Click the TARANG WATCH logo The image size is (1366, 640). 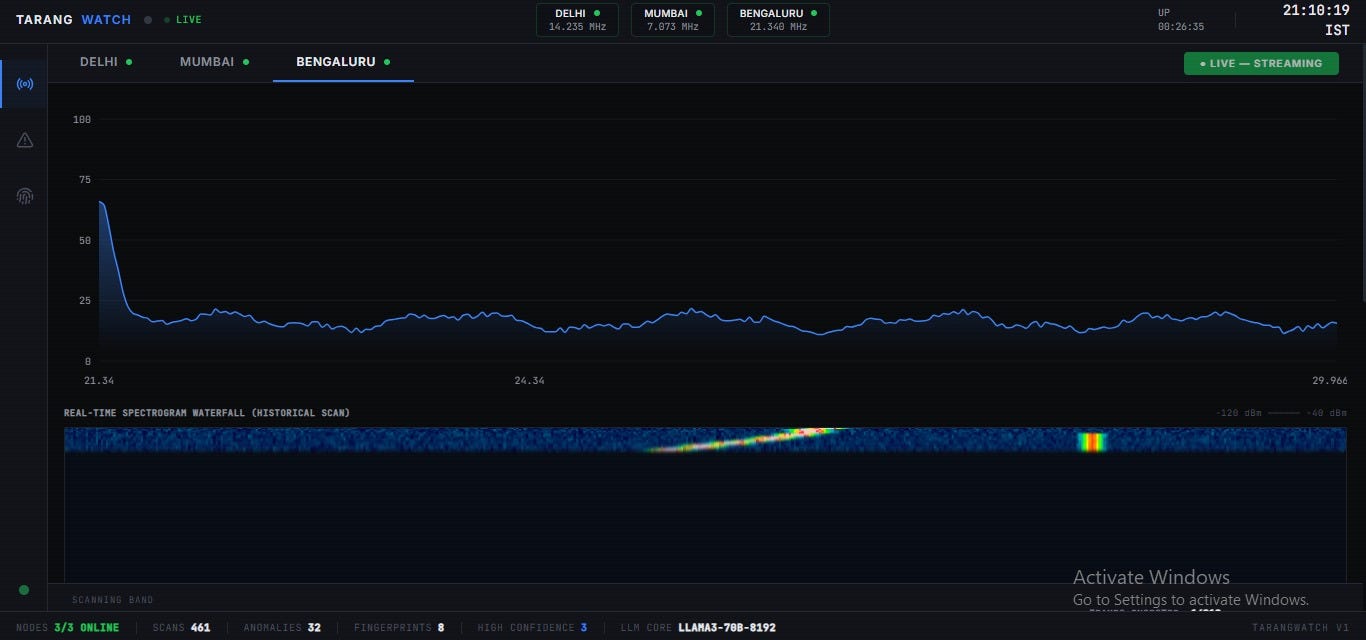coord(73,20)
